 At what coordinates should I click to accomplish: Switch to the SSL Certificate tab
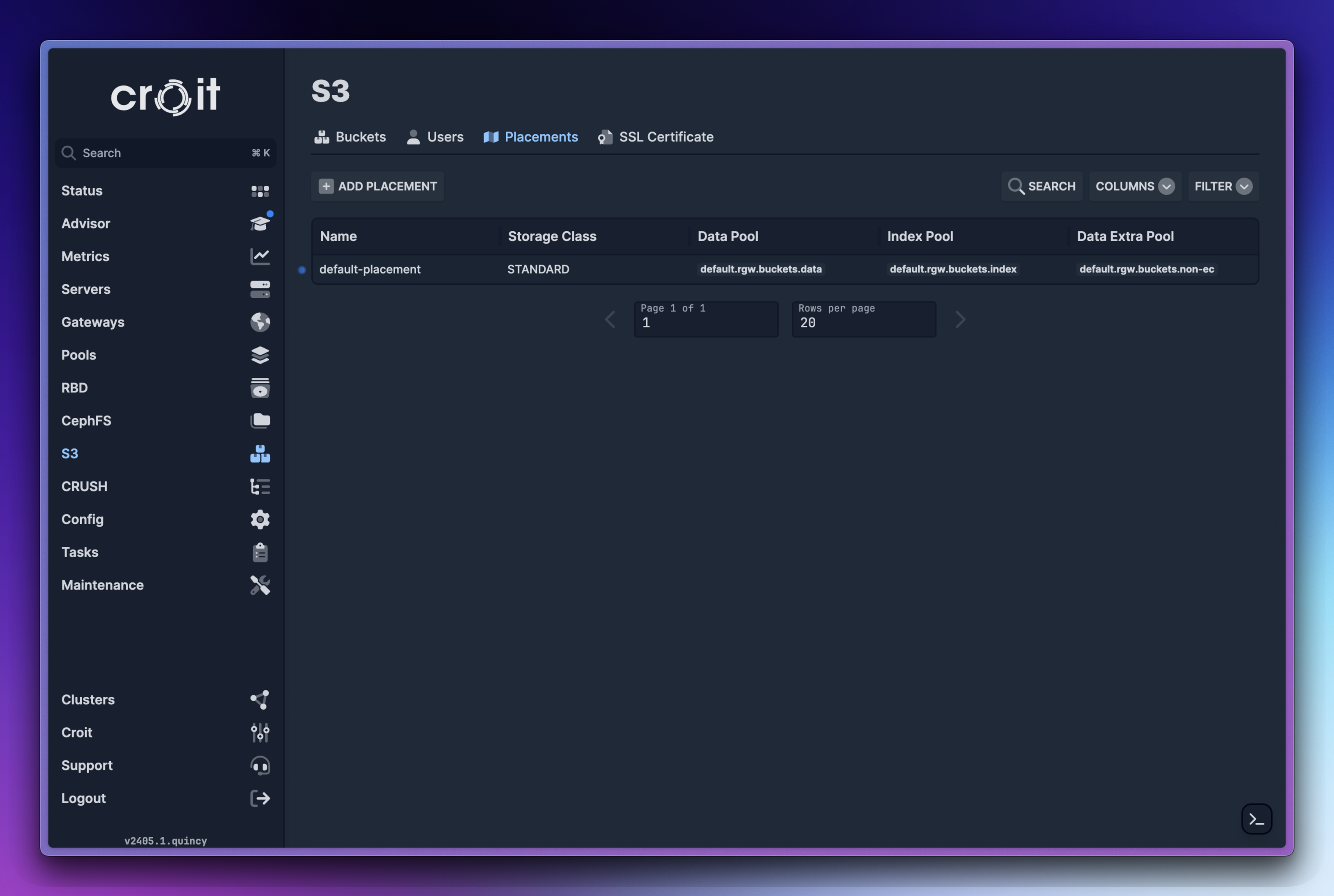coord(655,137)
